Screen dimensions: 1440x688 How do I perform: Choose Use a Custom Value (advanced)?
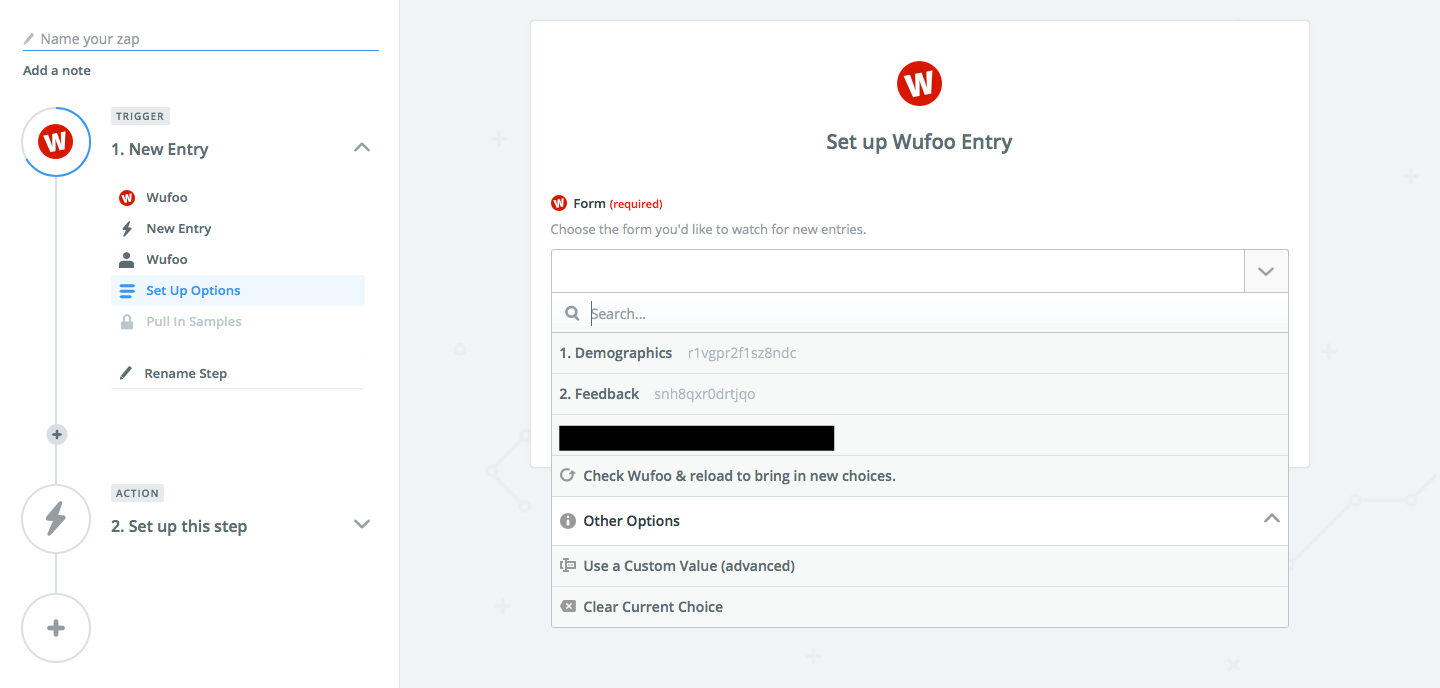[x=920, y=566]
